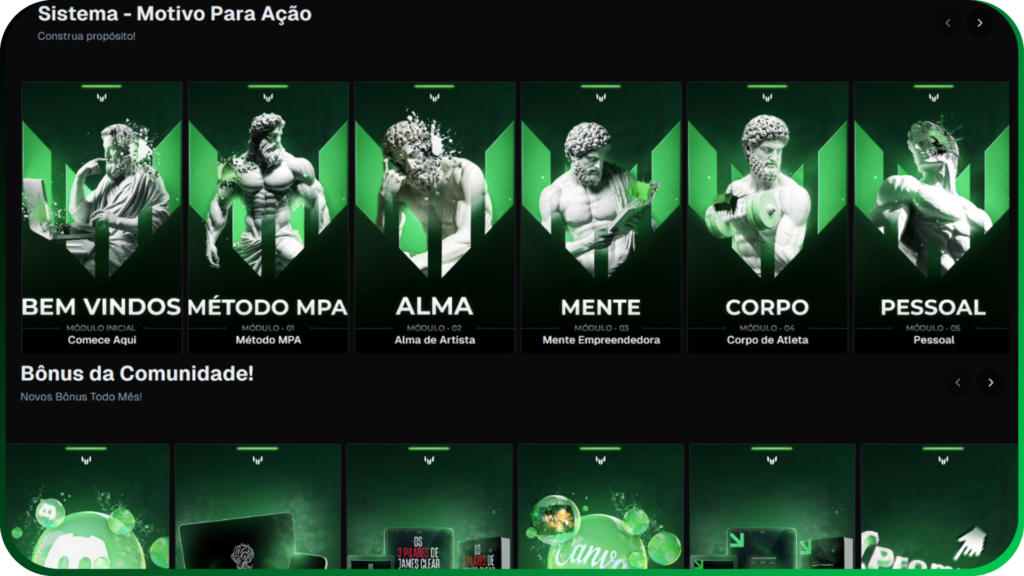Select the Alma de Artista module
Viewport: 1024px width, 576px height.
[435, 217]
